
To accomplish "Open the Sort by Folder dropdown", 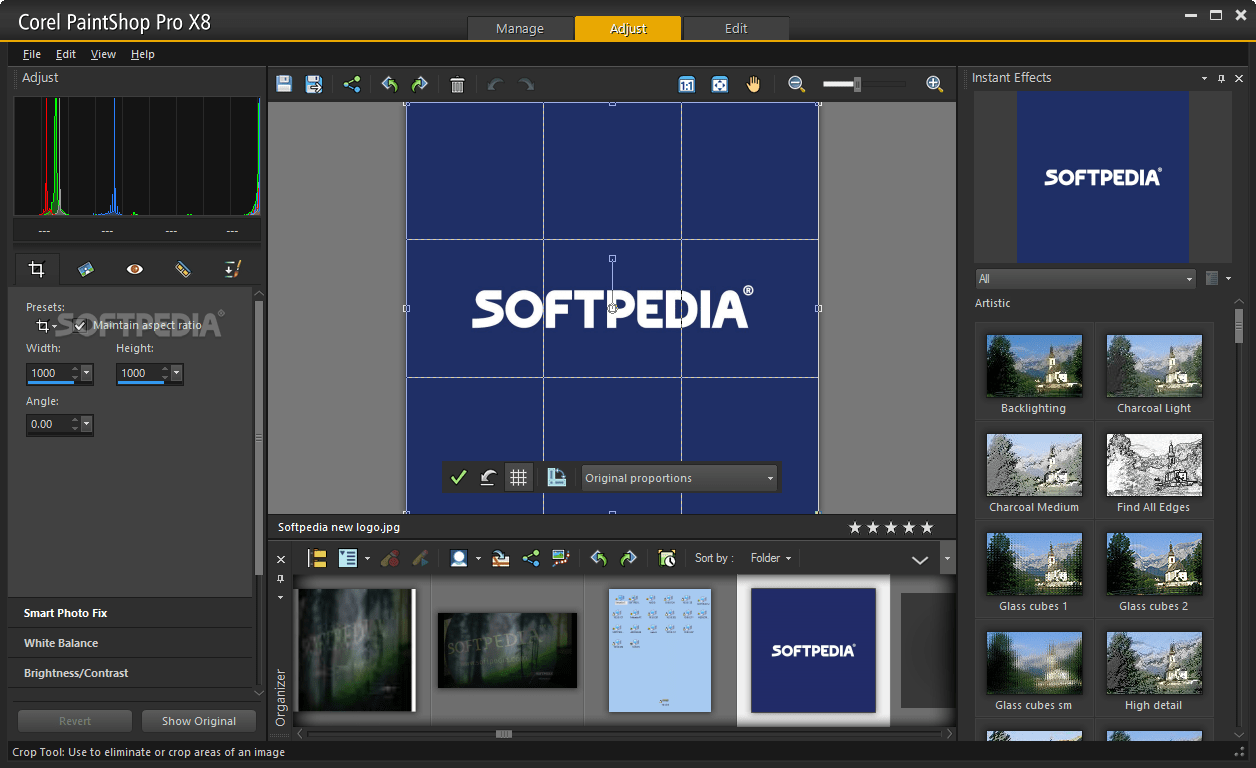I will coord(770,557).
